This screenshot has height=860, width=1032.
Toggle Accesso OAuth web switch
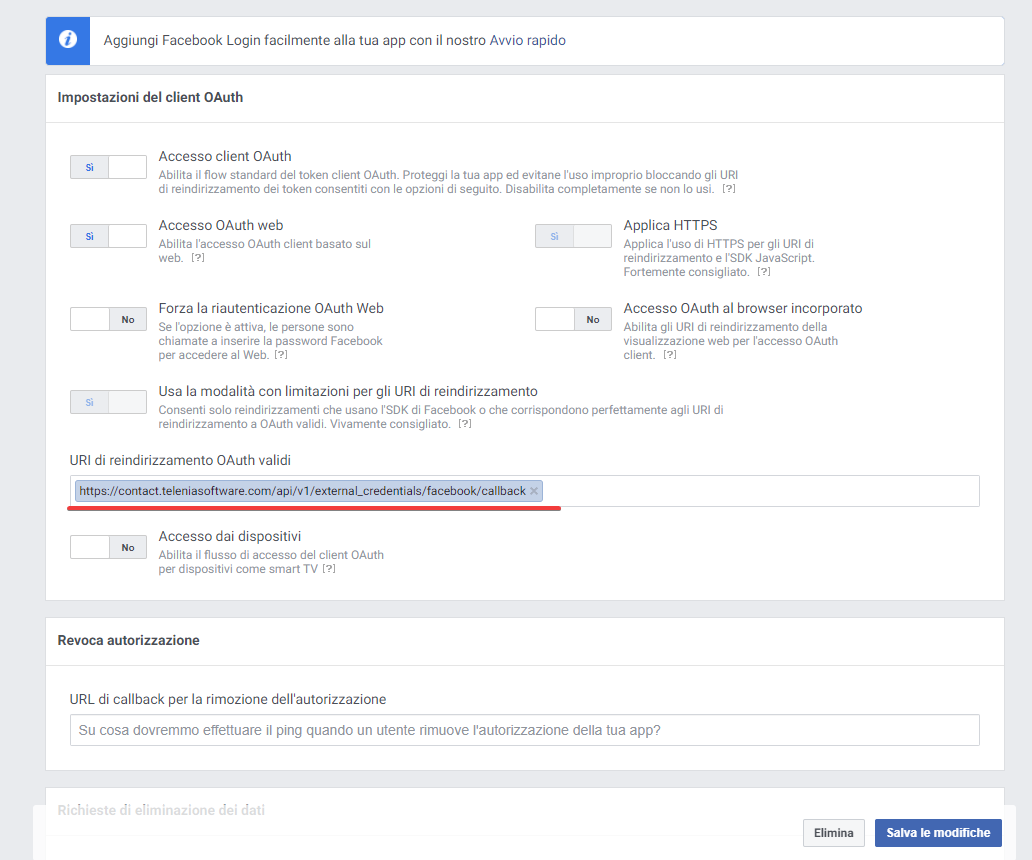(x=109, y=236)
